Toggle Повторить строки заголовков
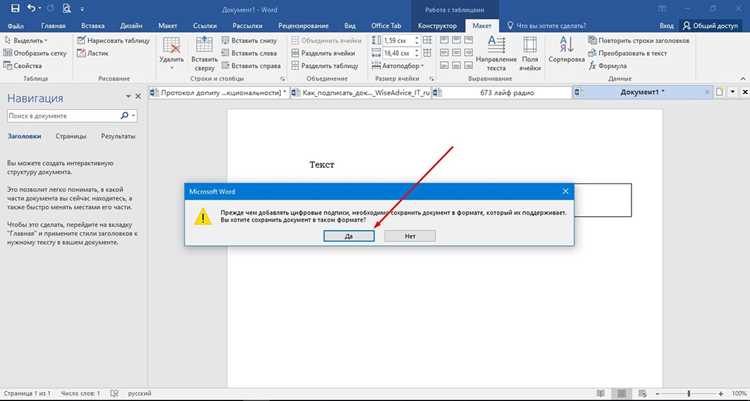 tap(639, 41)
